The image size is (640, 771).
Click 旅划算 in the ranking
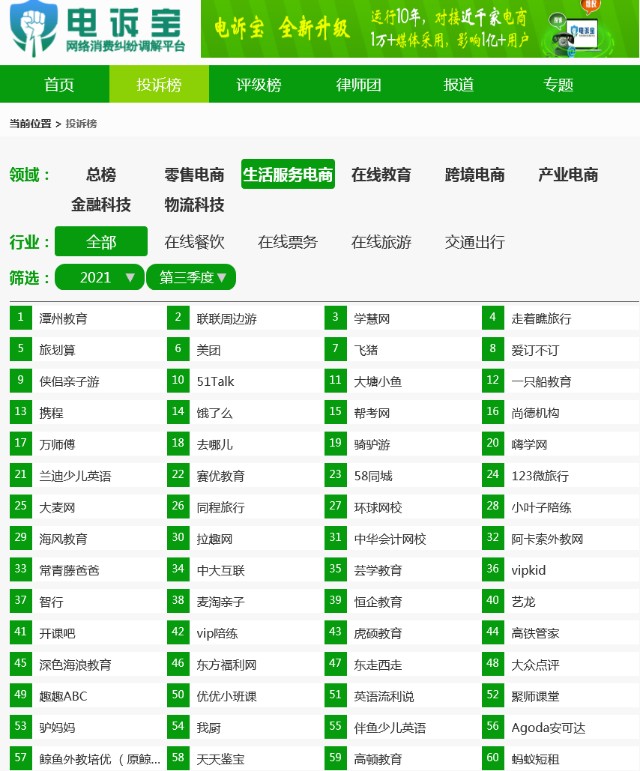[57, 350]
